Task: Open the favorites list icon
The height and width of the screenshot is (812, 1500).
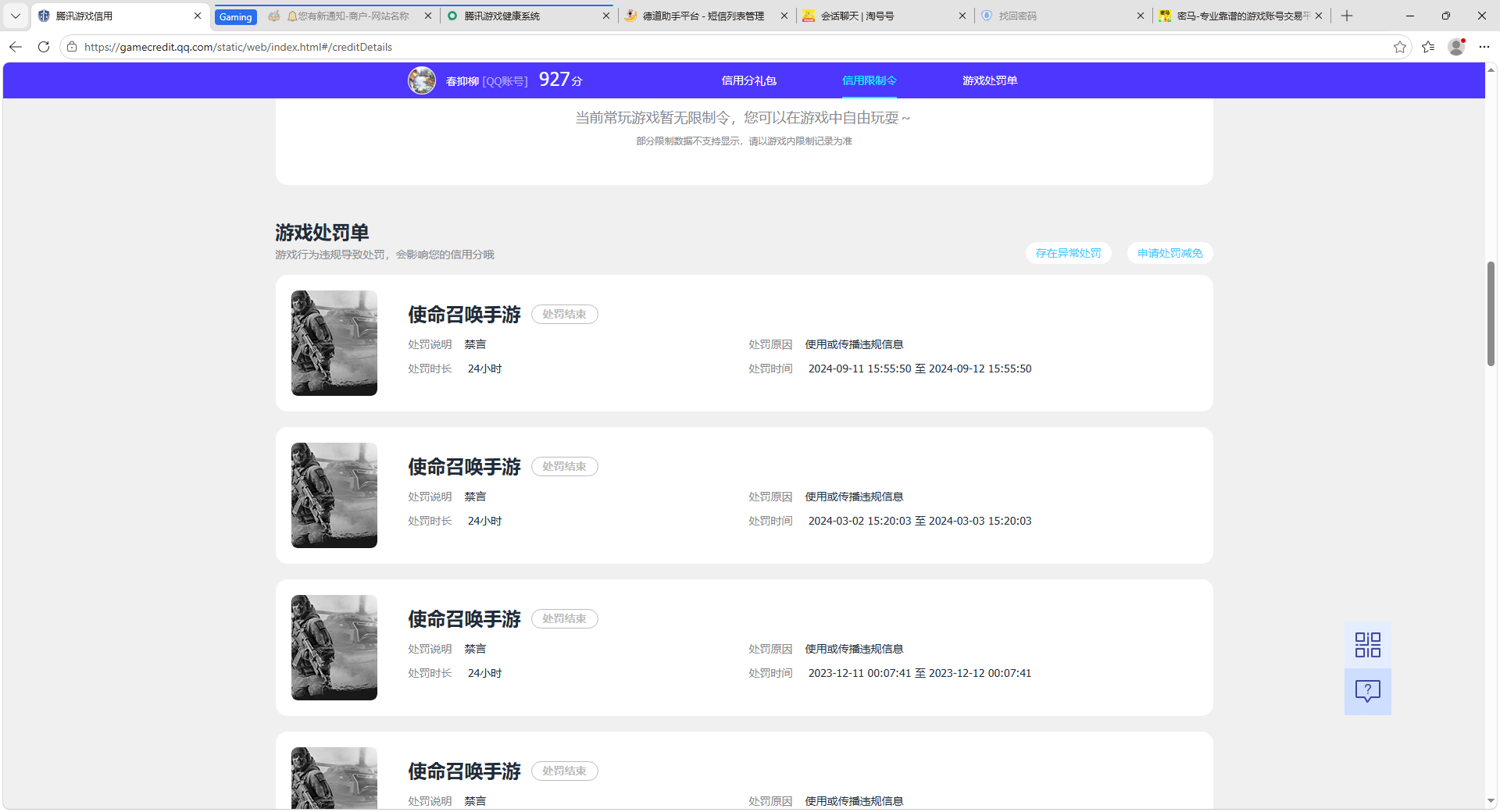Action: [1428, 47]
